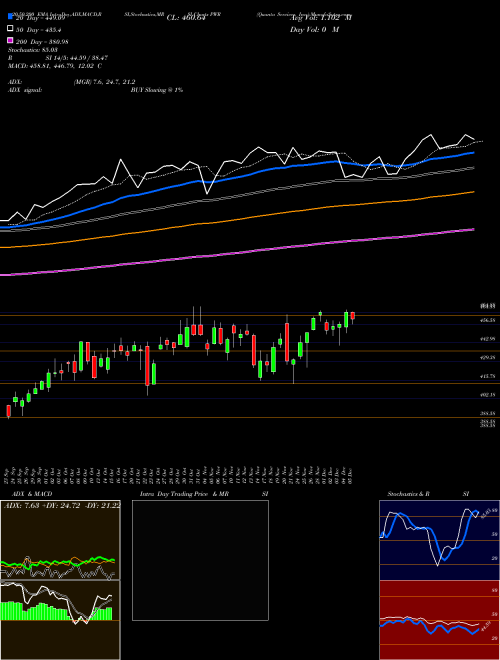Screen dimensions: 500x660
Task: Click the white 50 Day legend swatch
Action: [11, 29]
